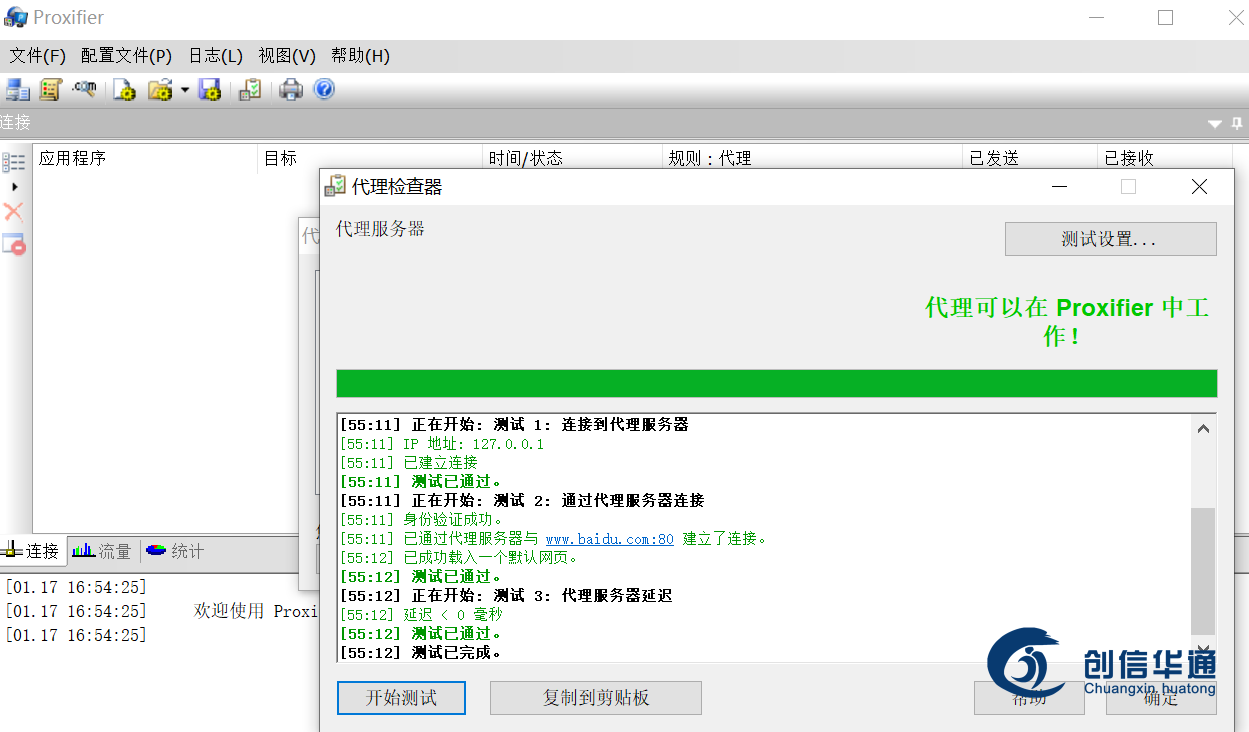
Task: Open the .com Name Resolution icon
Action: [x=84, y=89]
